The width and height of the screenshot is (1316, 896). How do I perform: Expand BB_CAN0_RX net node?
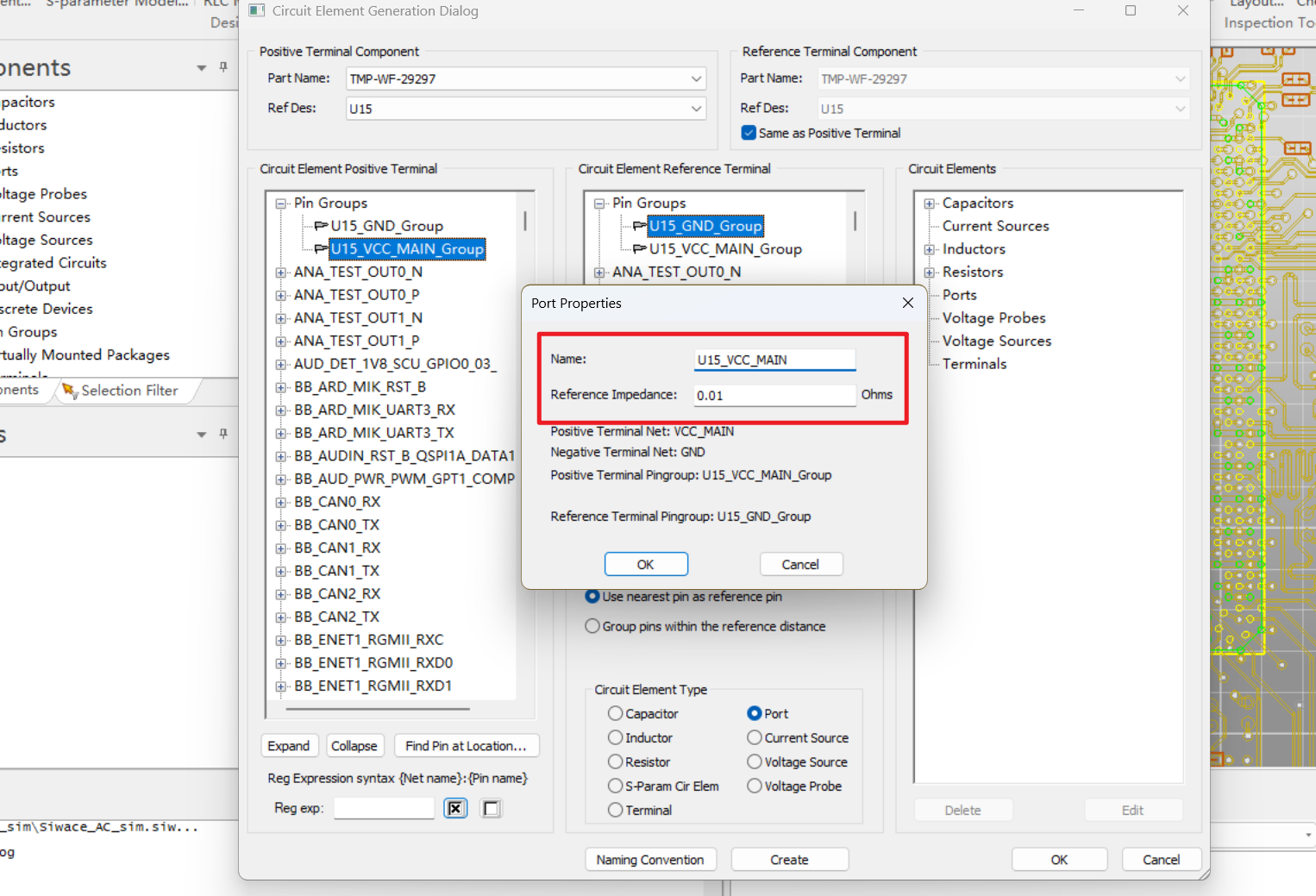click(x=280, y=503)
